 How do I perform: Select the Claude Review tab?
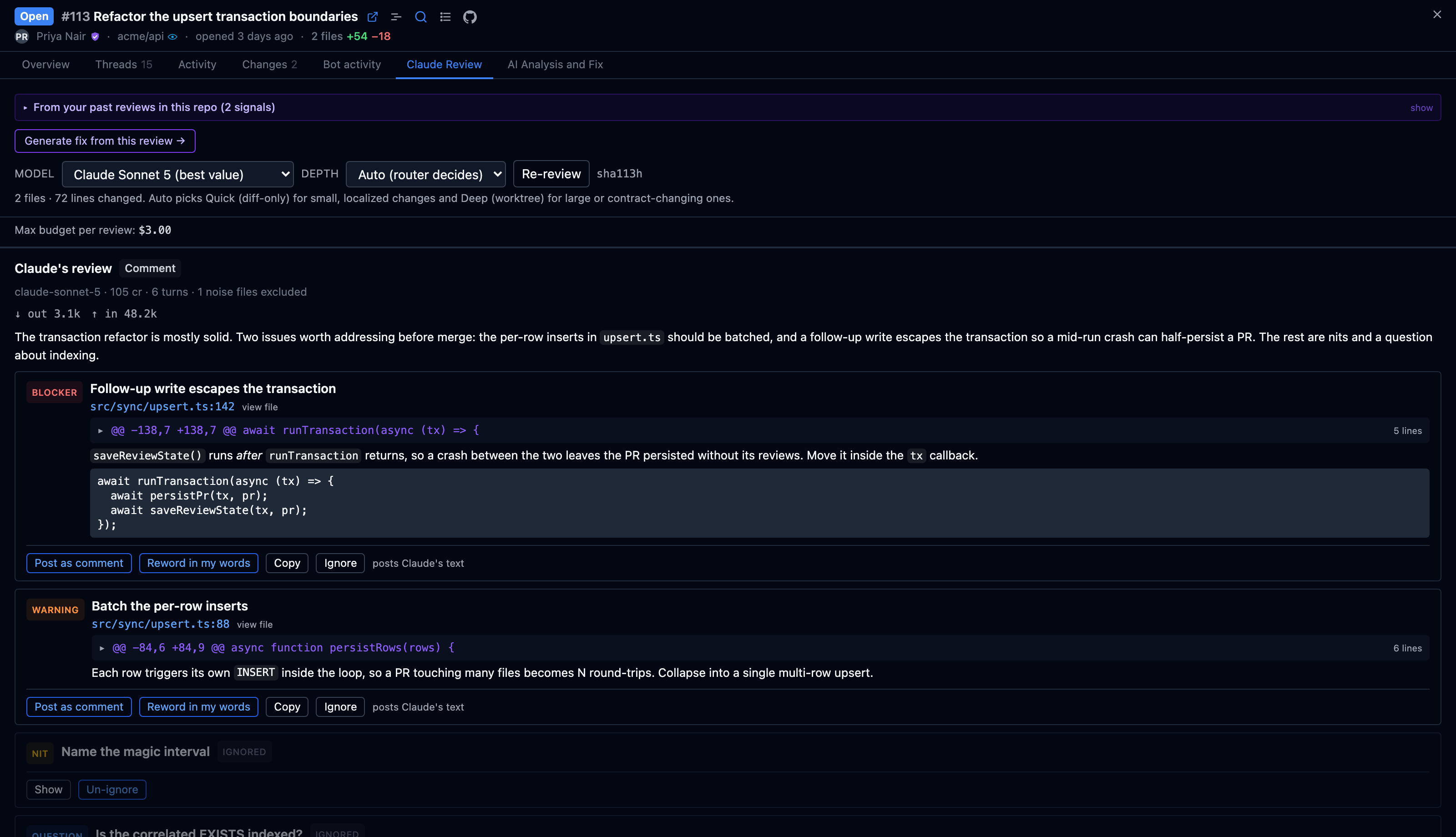[445, 65]
